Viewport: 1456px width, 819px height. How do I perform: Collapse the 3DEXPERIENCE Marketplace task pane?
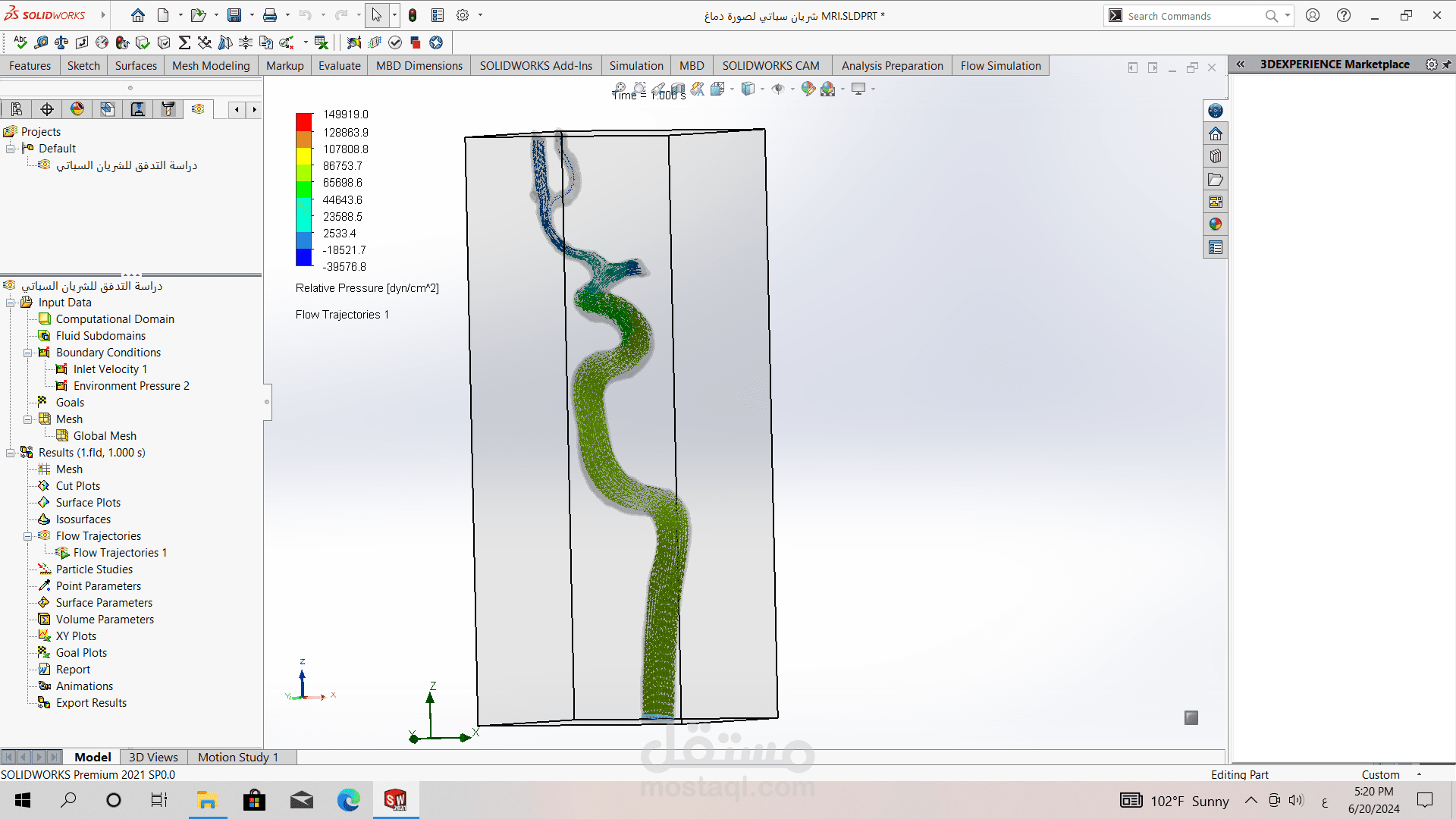(1241, 64)
